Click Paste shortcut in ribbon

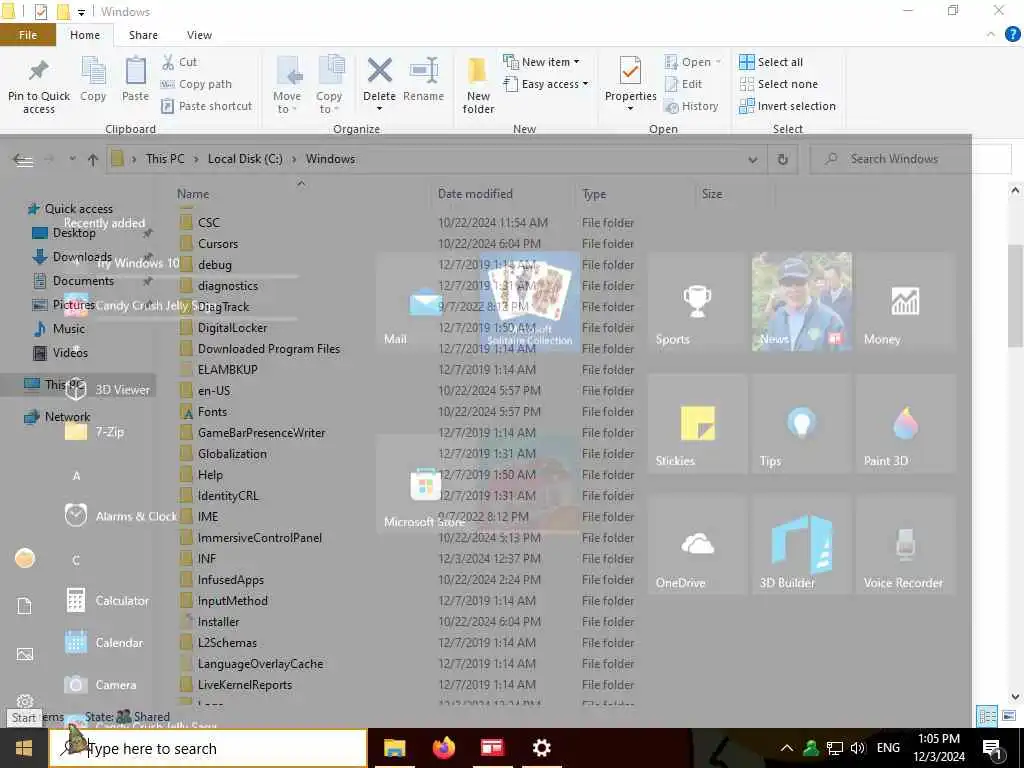tap(206, 106)
